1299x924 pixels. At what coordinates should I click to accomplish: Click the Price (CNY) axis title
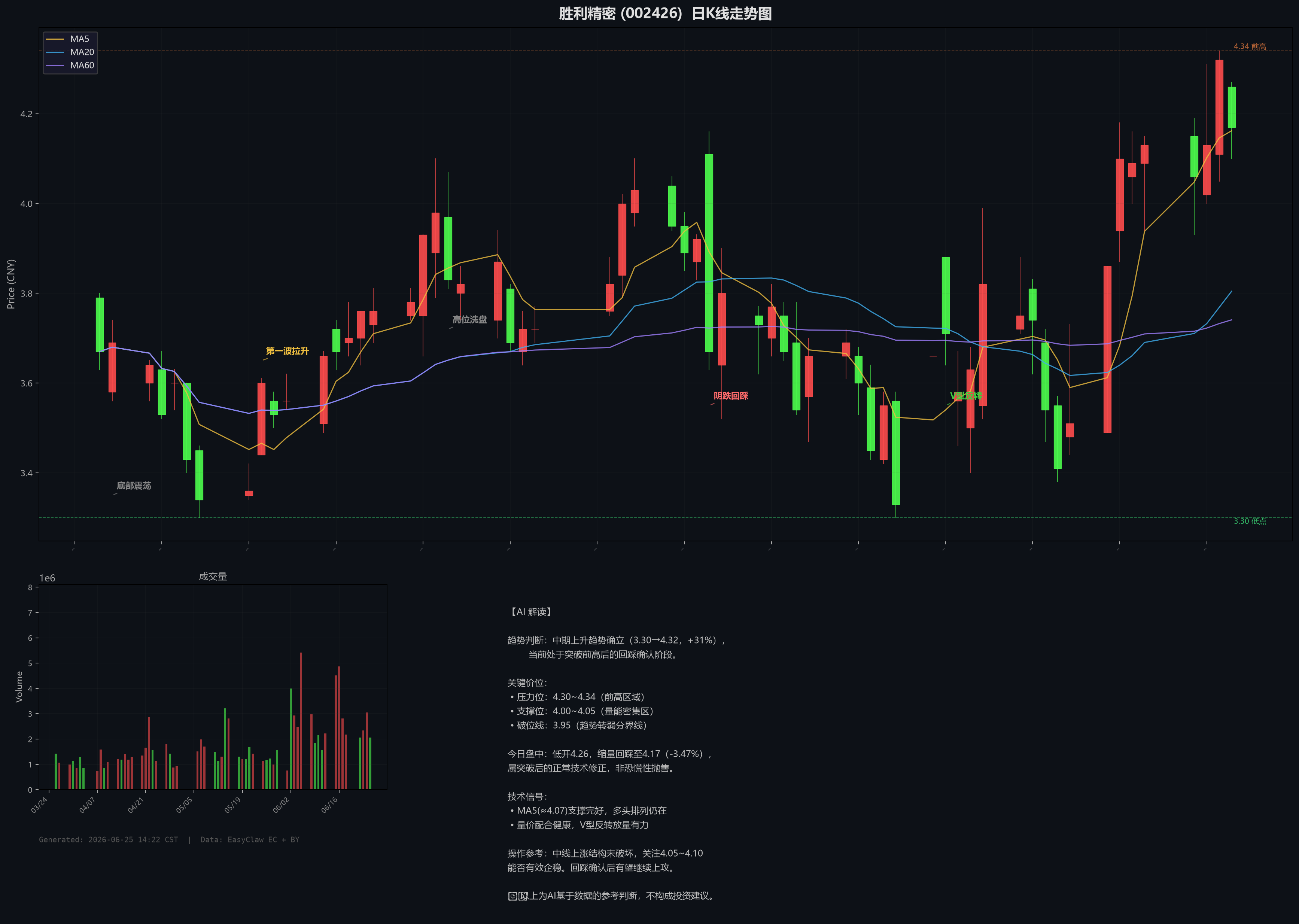pyautogui.click(x=11, y=284)
